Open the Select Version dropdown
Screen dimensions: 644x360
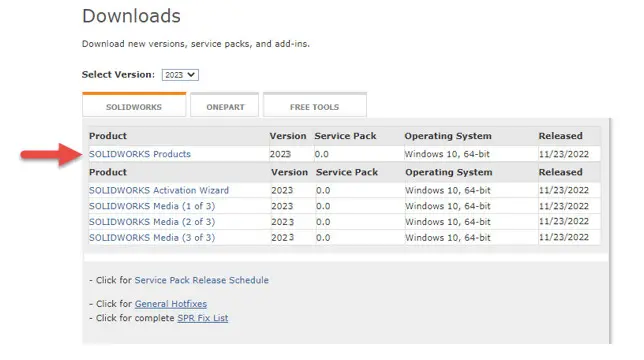pyautogui.click(x=180, y=75)
